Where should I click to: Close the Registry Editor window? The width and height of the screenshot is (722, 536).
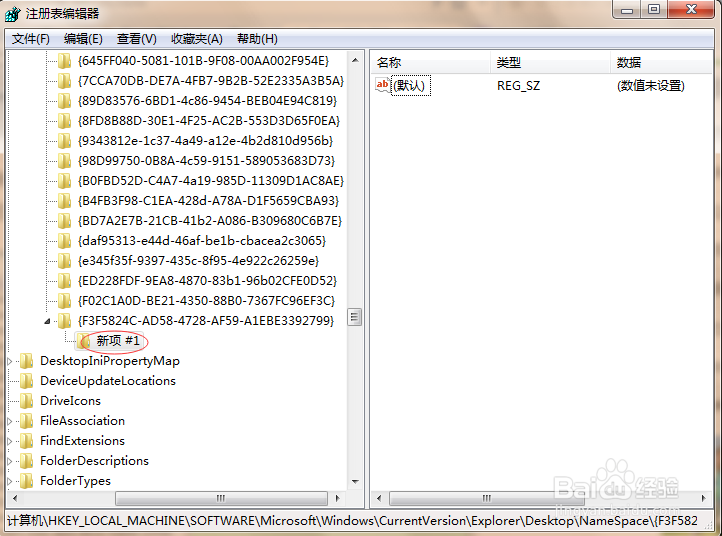point(691,10)
